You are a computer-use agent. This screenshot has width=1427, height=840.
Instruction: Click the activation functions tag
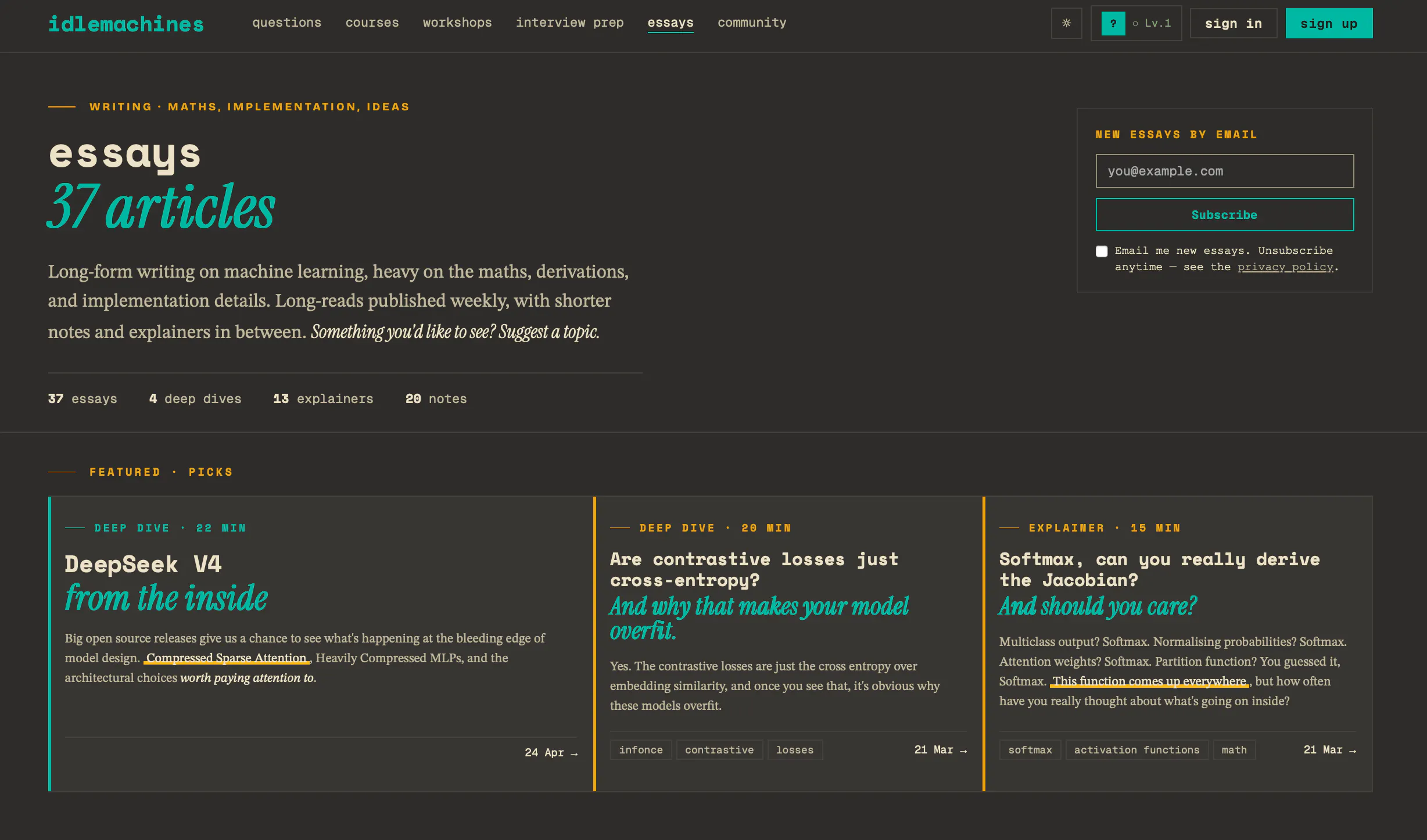coord(1137,750)
